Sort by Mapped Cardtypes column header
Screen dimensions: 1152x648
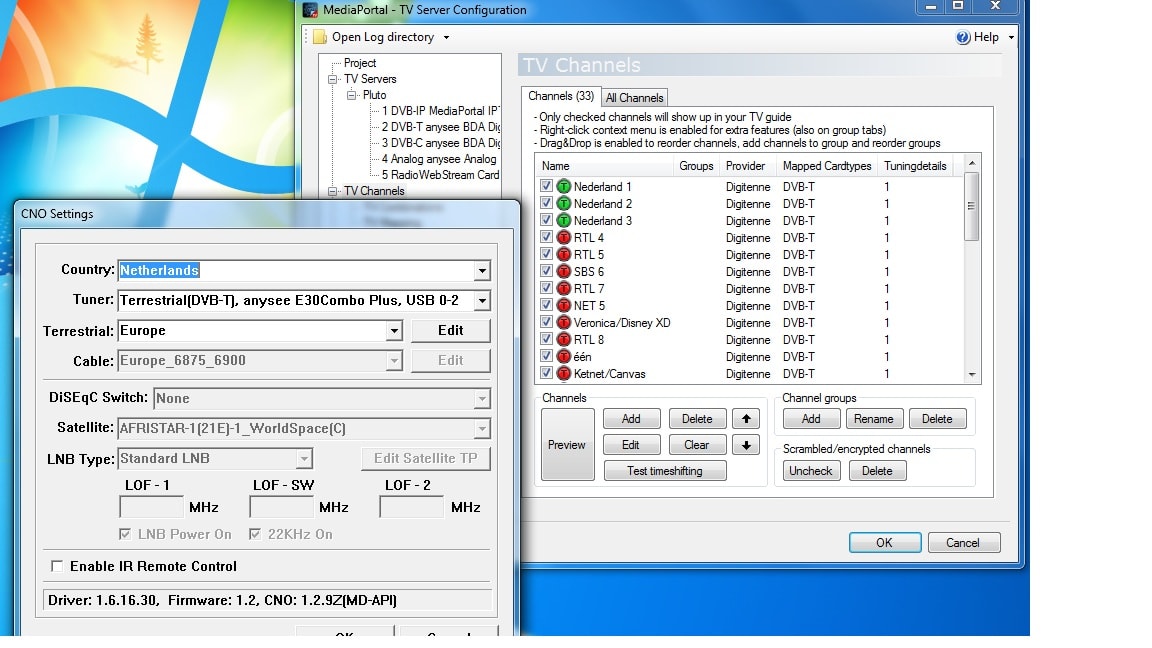(x=827, y=166)
